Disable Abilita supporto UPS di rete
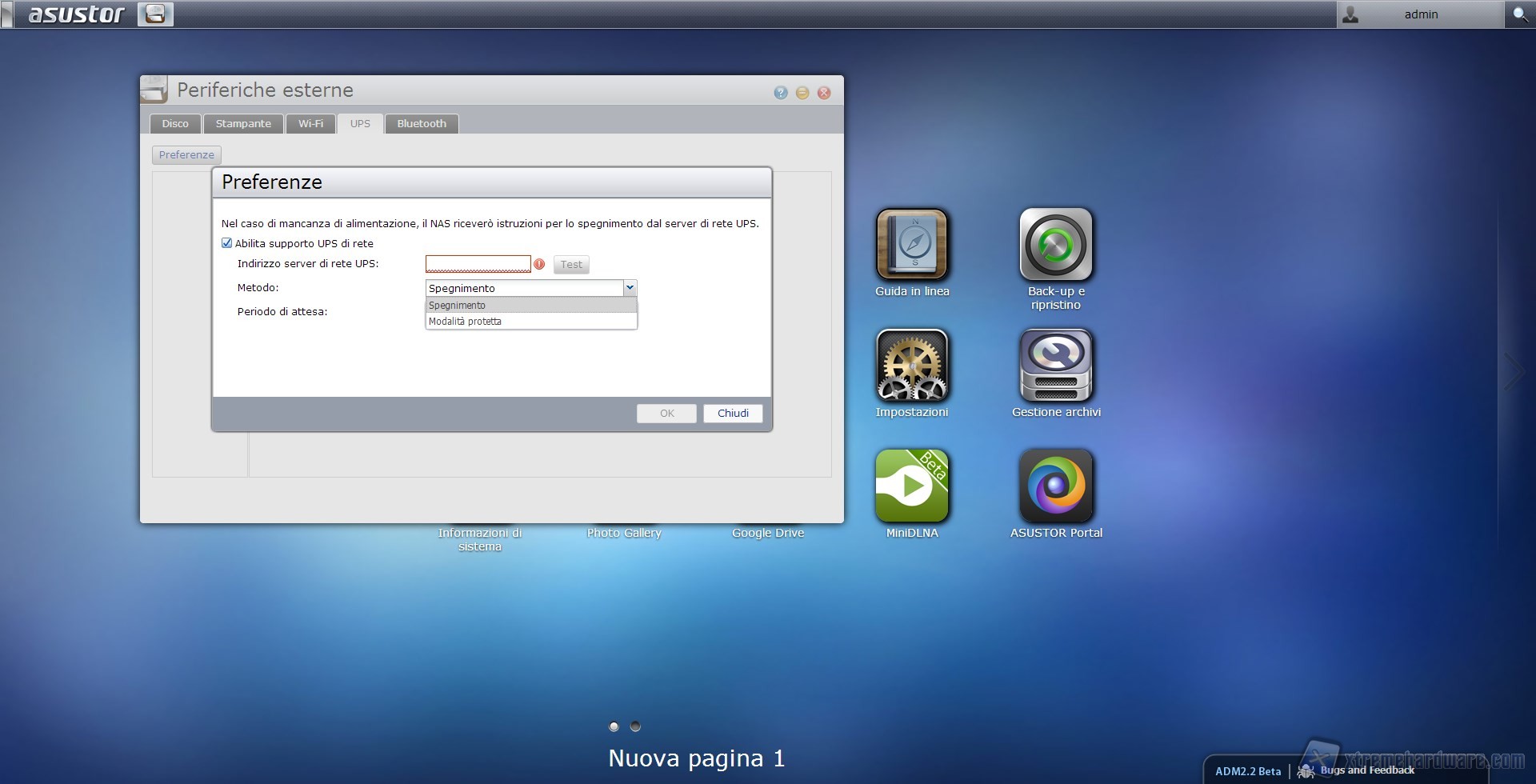This screenshot has width=1536, height=784. point(227,243)
